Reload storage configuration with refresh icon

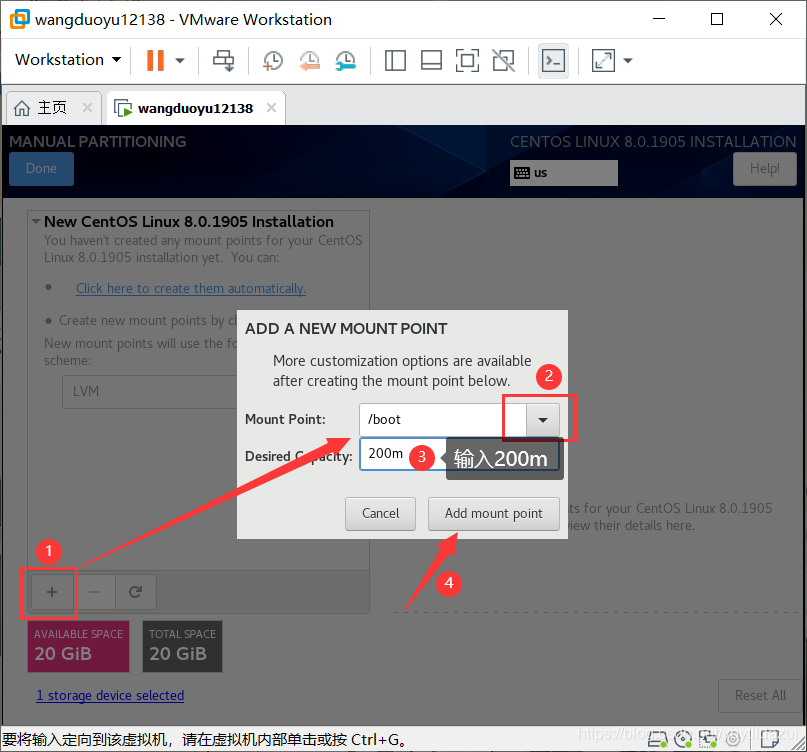pyautogui.click(x=135, y=592)
